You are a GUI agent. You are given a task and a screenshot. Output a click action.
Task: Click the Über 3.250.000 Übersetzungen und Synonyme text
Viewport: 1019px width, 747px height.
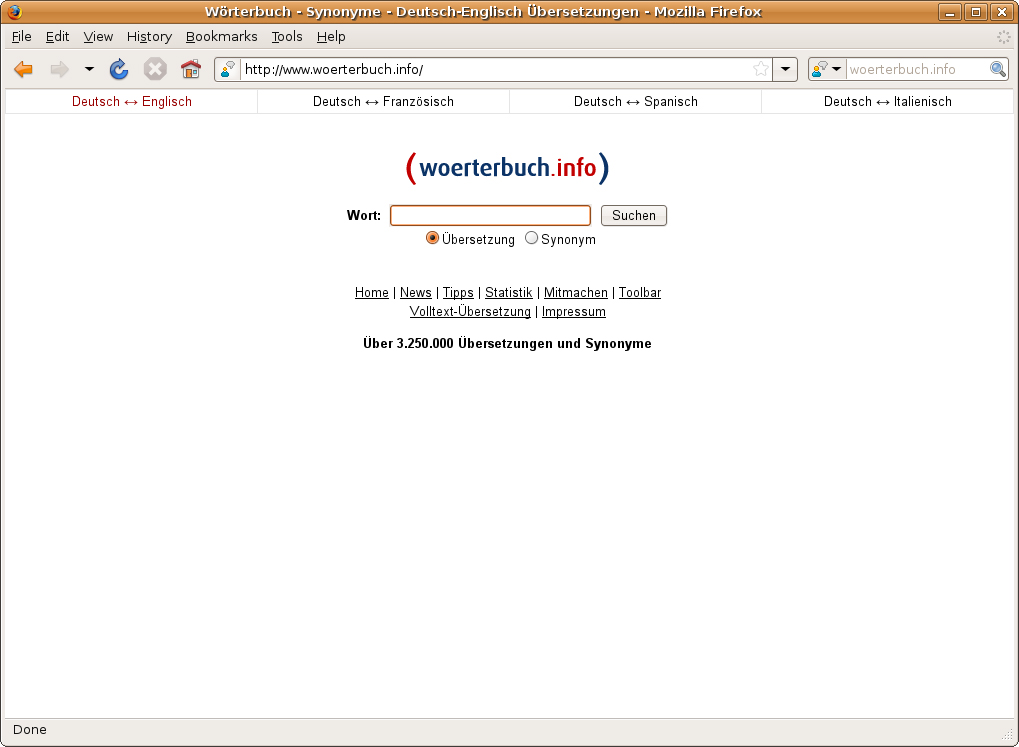click(x=507, y=343)
